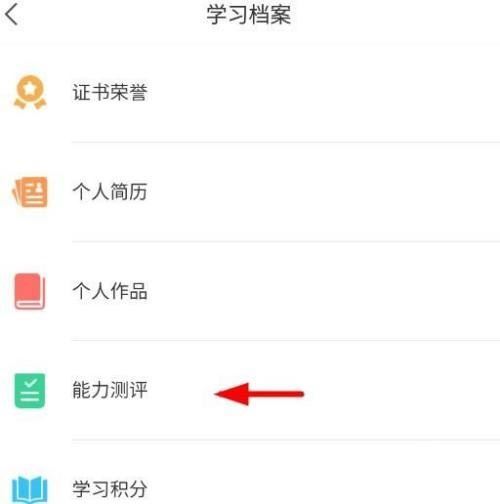Tap blank area of the 个人作品 row
Image resolution: width=500 pixels, height=504 pixels.
[323, 291]
